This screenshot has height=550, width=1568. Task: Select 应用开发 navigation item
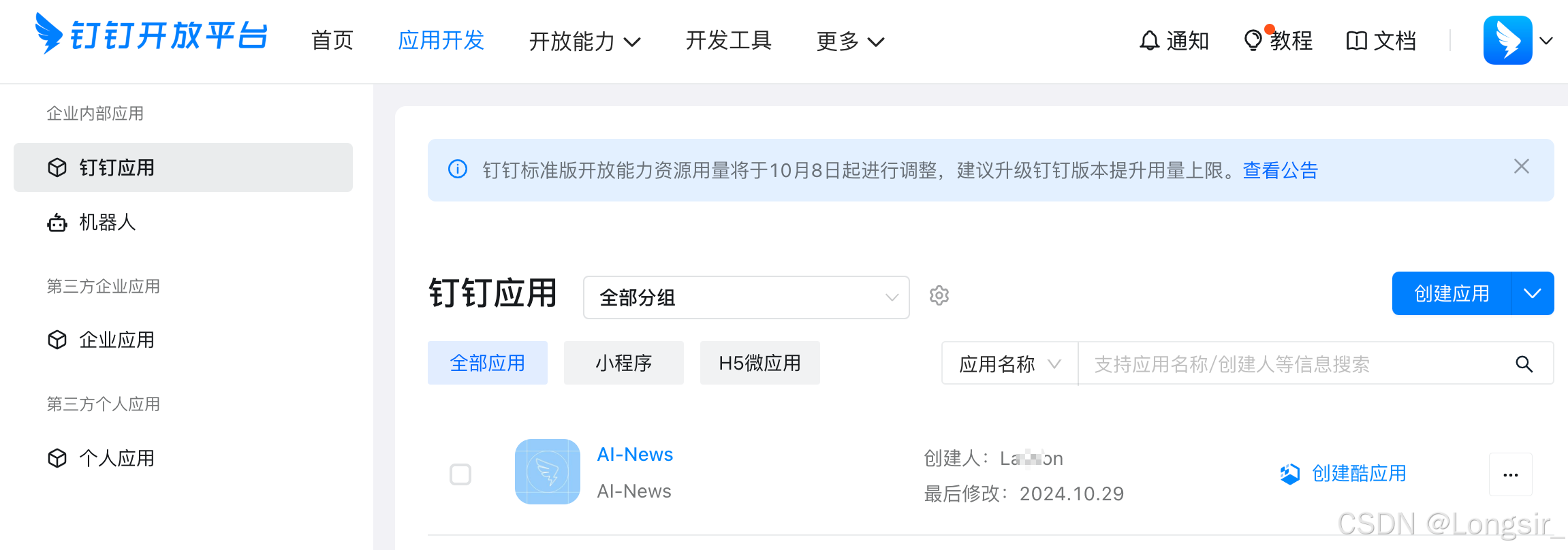[x=441, y=41]
